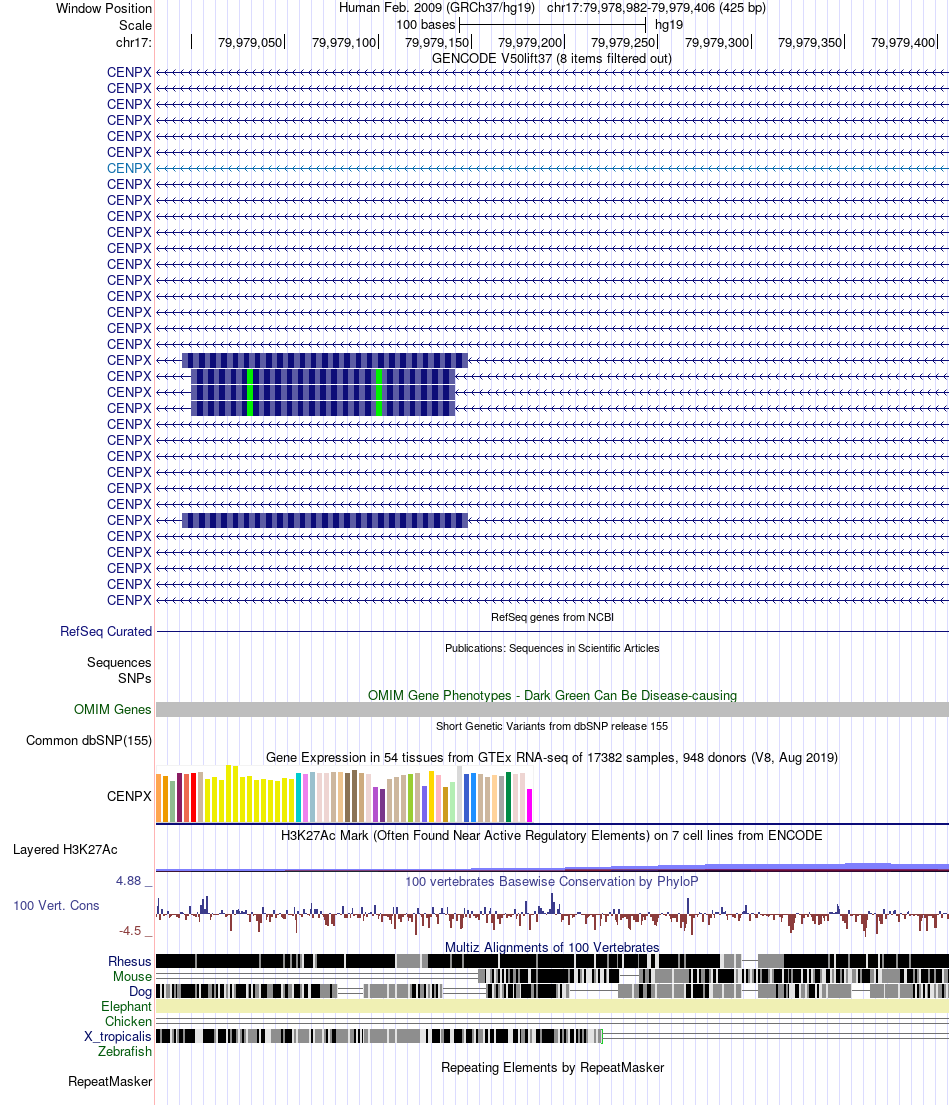Select the light-blue highlighted CENPX transcript label
This screenshot has height=1105, width=950.
pyautogui.click(x=129, y=168)
